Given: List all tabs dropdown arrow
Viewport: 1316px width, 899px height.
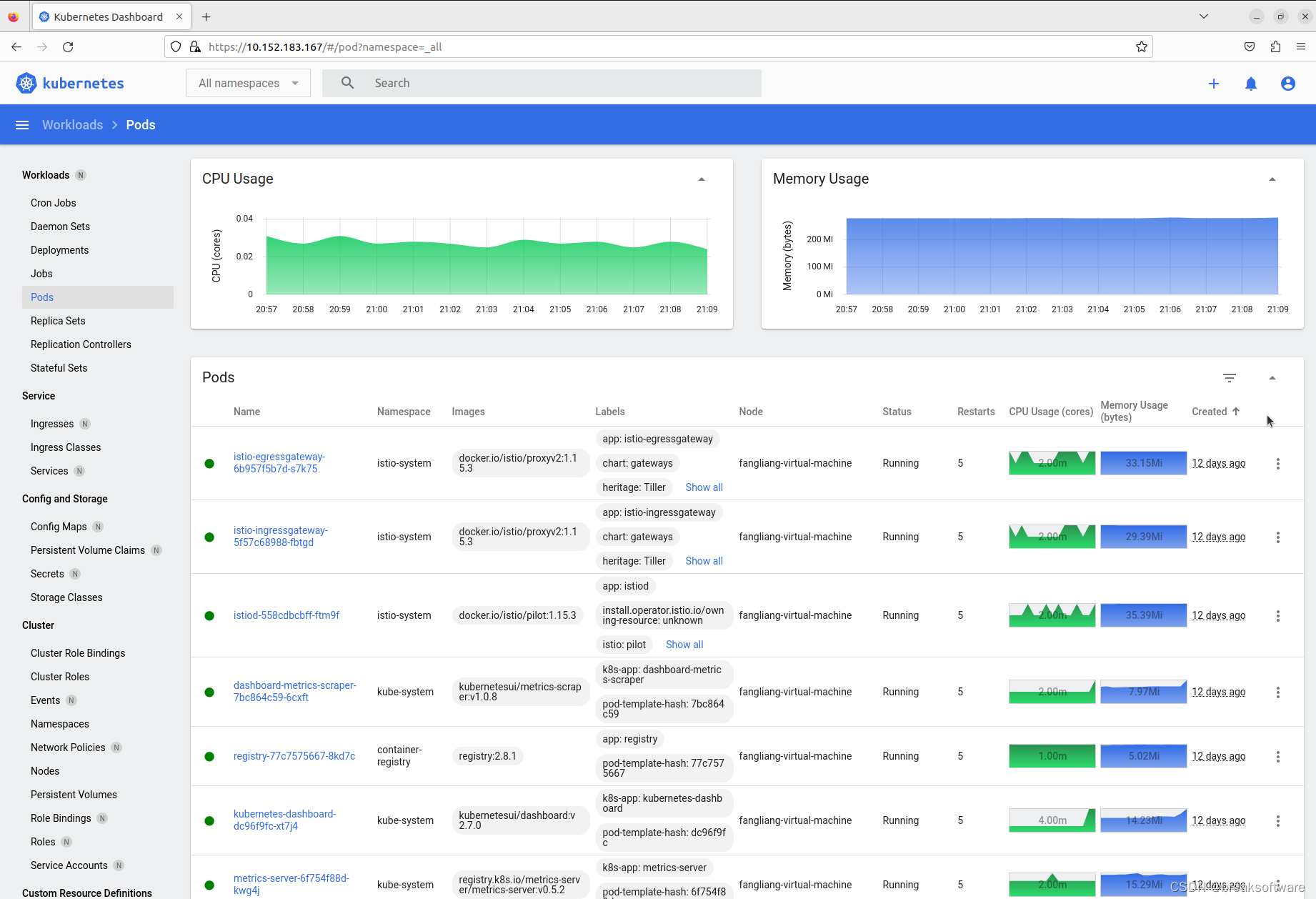Looking at the screenshot, I should 1204,16.
